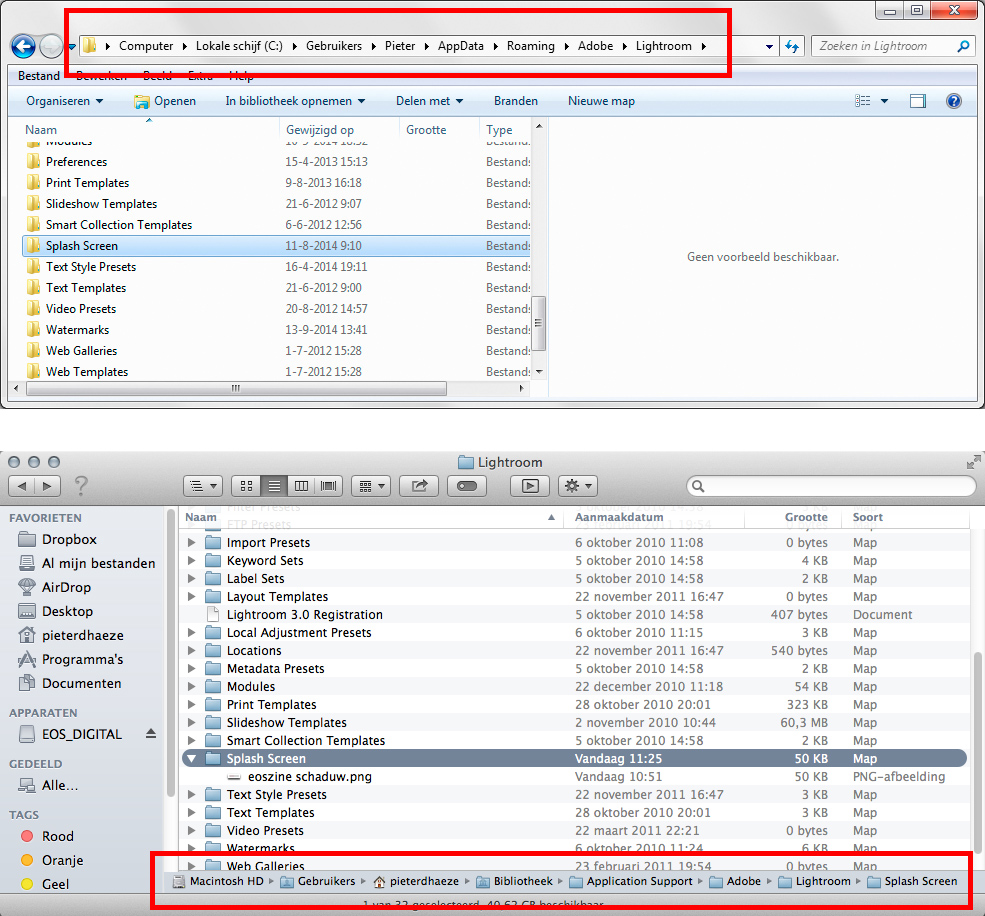Viewport: 985px width, 916px height.
Task: Open the Bestand menu
Action: [x=39, y=76]
